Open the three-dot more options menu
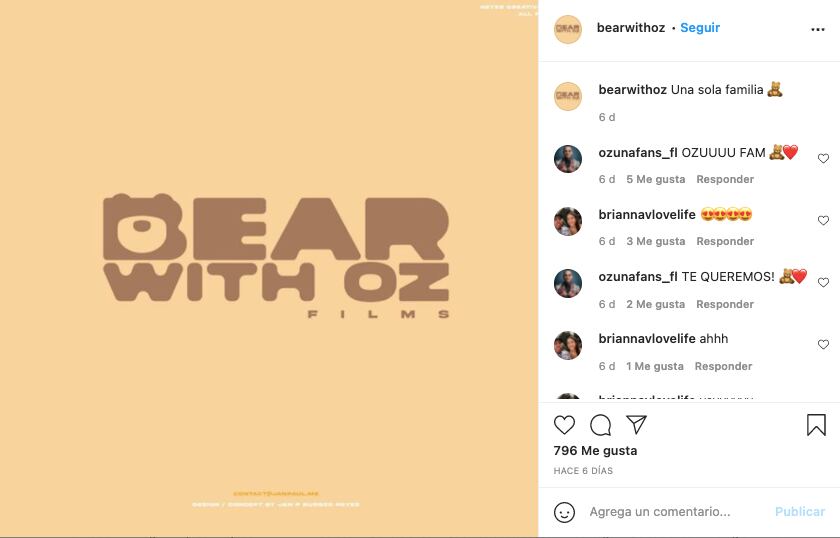The image size is (840, 538). 818,29
